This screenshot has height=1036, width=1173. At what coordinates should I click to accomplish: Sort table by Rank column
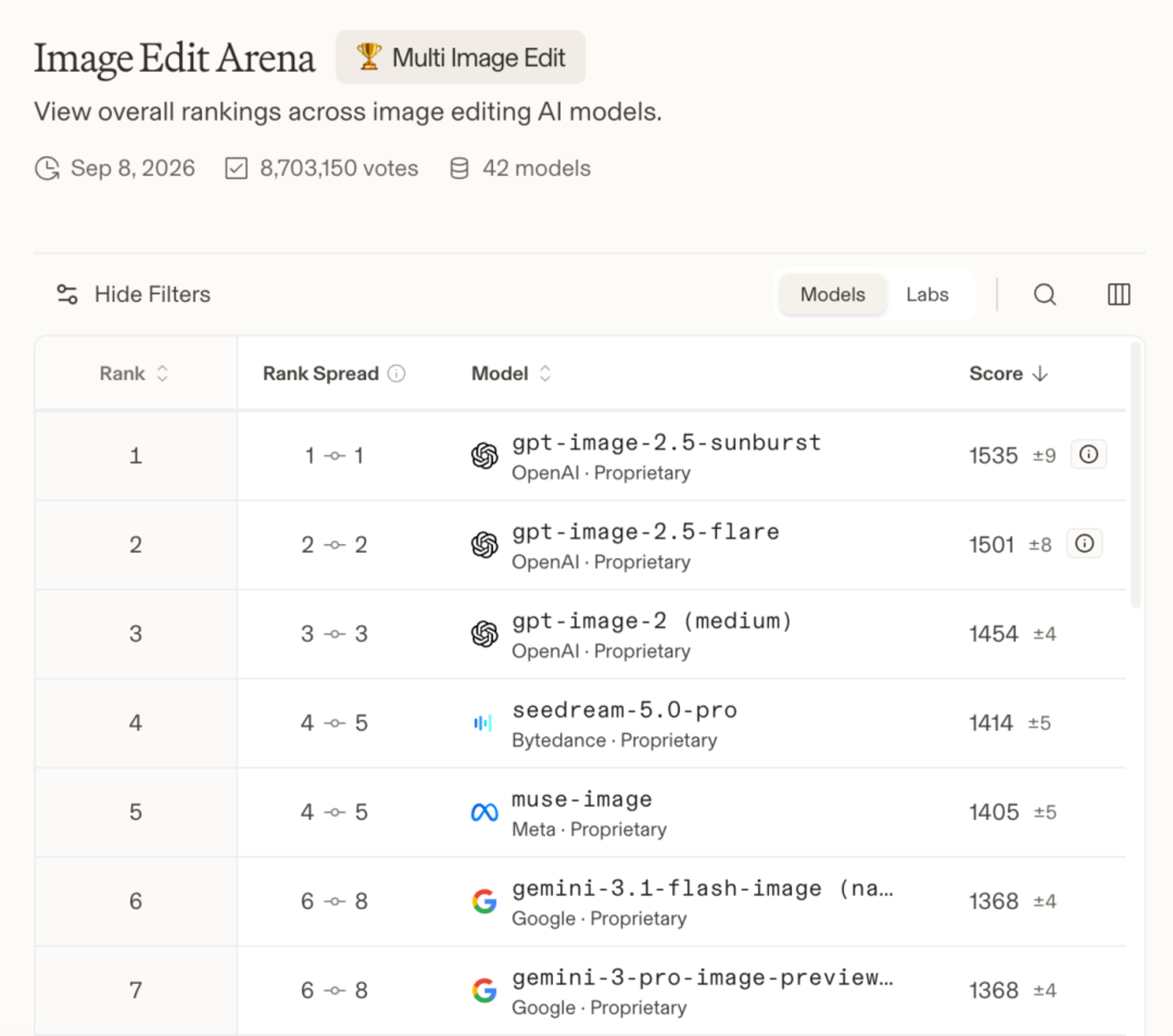point(134,374)
